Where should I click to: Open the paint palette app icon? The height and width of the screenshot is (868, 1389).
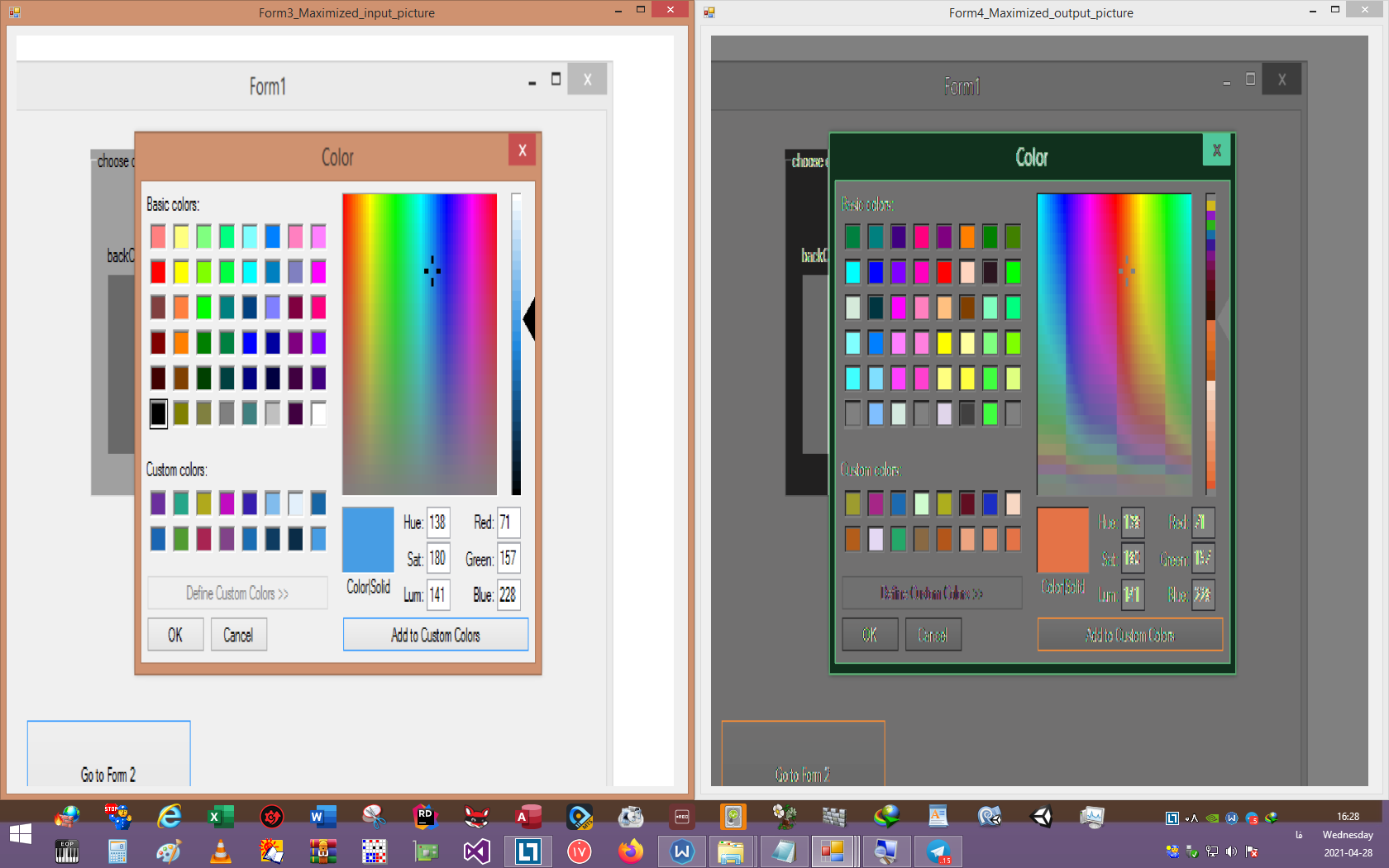(x=169, y=851)
